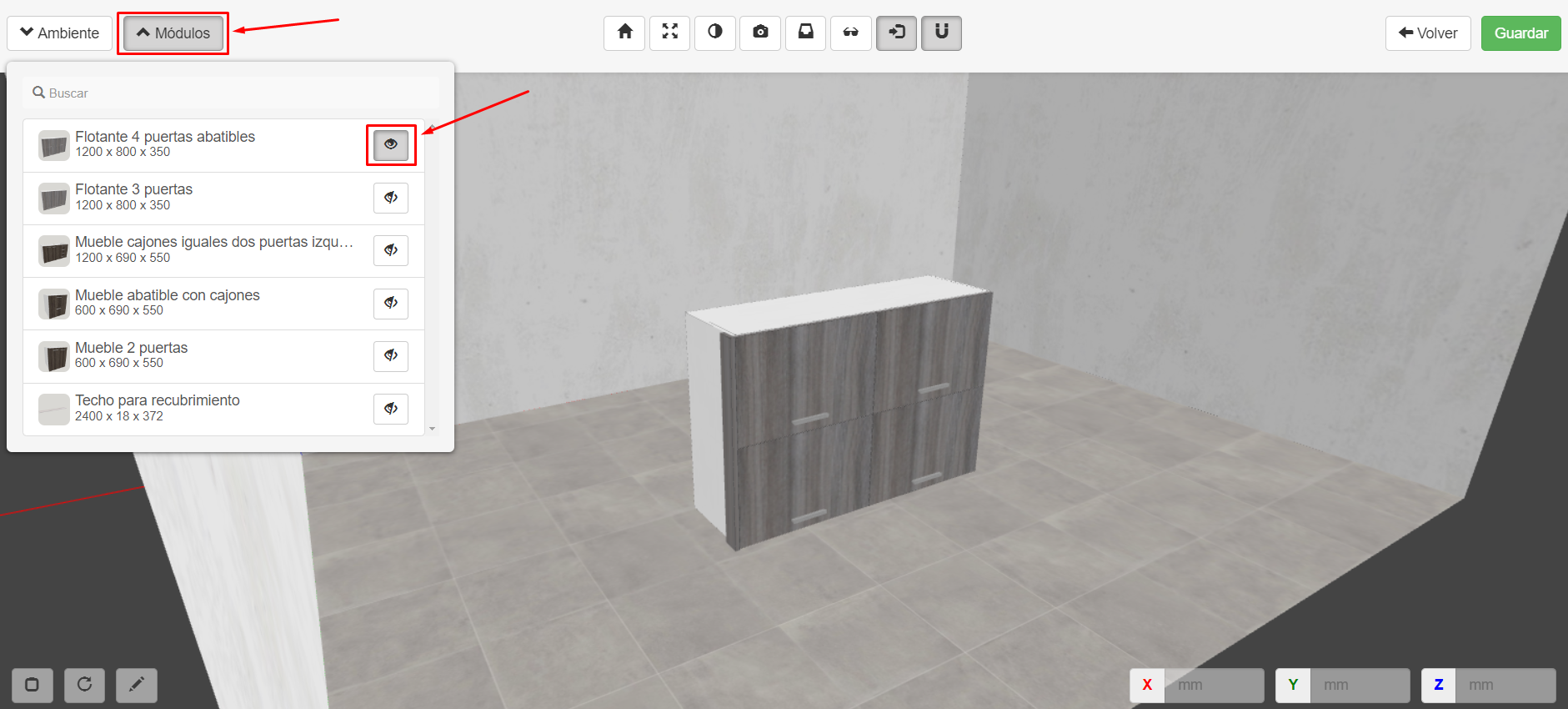Click the Buscar search field
Screen dimensions: 1568x709
(231, 93)
